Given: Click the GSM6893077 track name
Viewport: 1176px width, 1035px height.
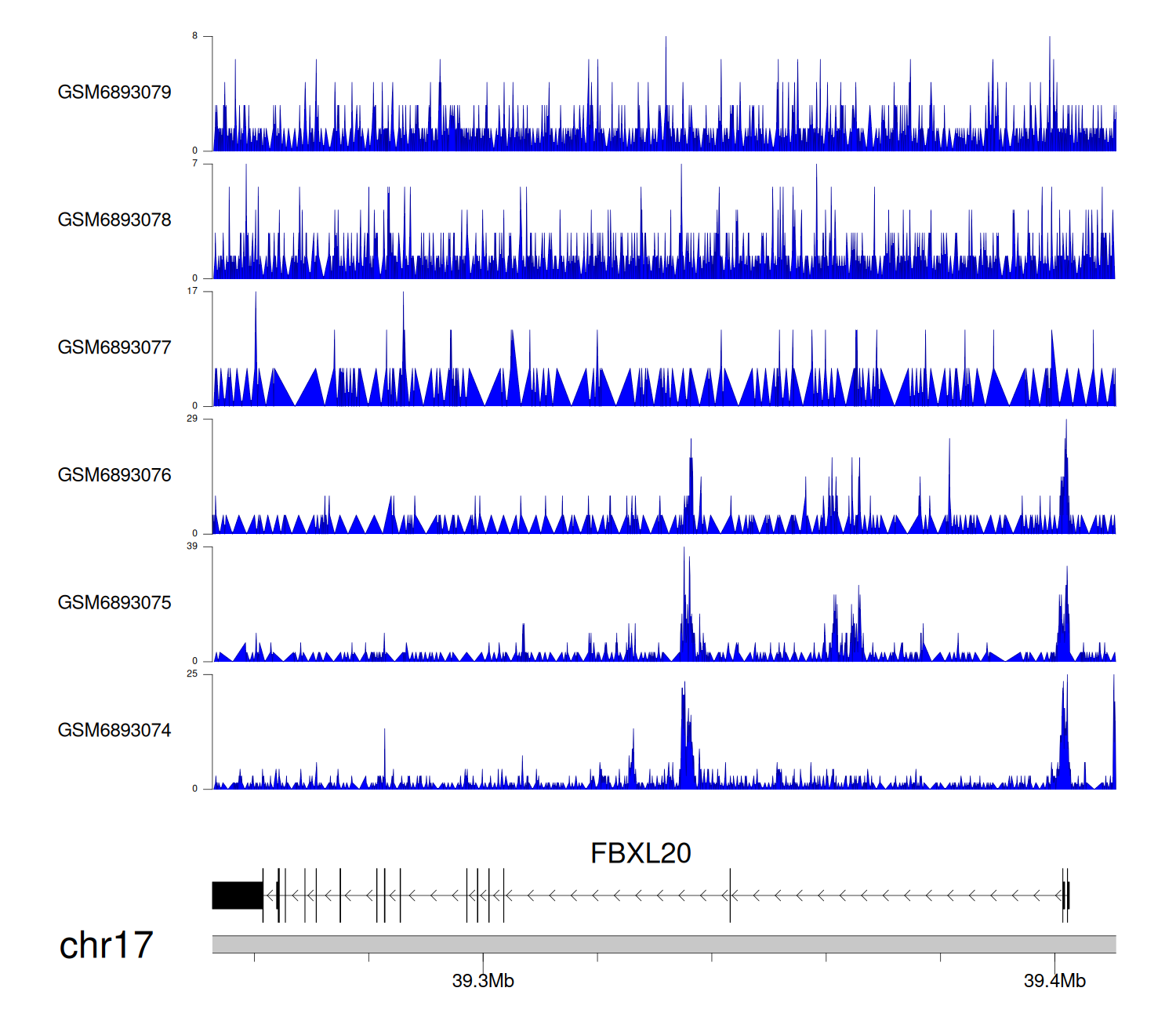Looking at the screenshot, I should coord(114,348).
